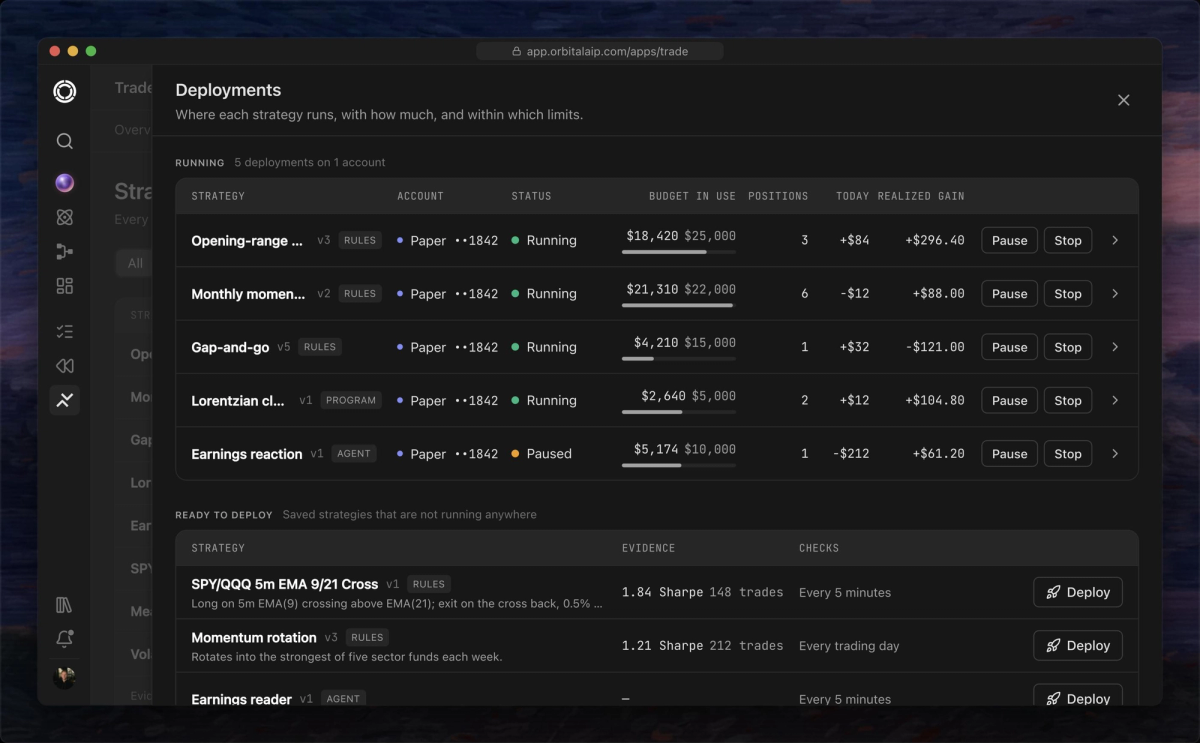Click the Gap-and-go budget usage bar

coord(679,358)
